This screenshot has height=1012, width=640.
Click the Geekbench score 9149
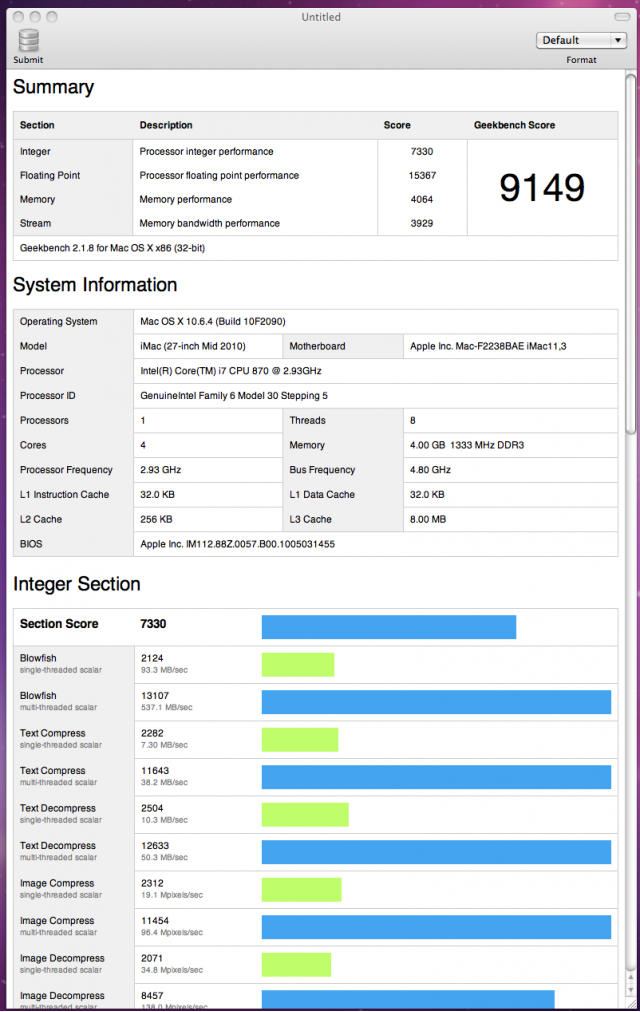tap(542, 188)
